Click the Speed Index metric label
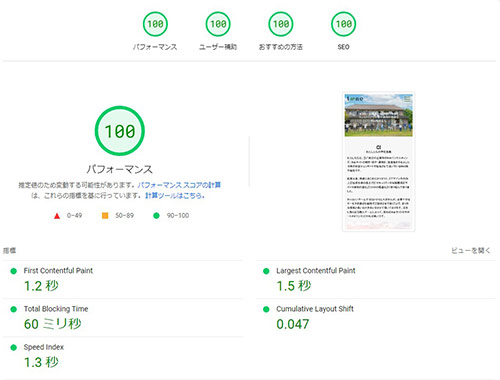The width and height of the screenshot is (500, 380). click(x=44, y=347)
